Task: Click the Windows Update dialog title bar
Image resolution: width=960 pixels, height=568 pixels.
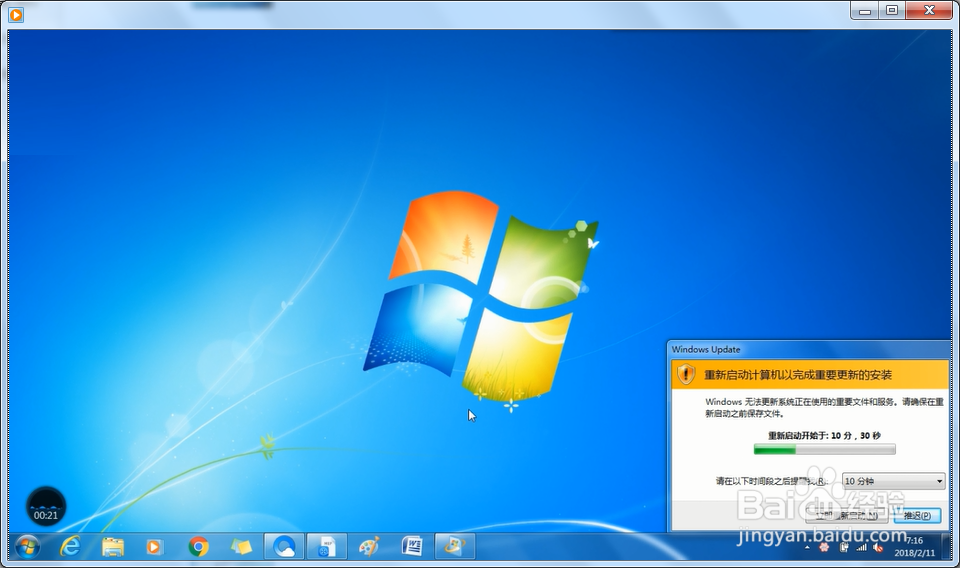Action: (808, 349)
